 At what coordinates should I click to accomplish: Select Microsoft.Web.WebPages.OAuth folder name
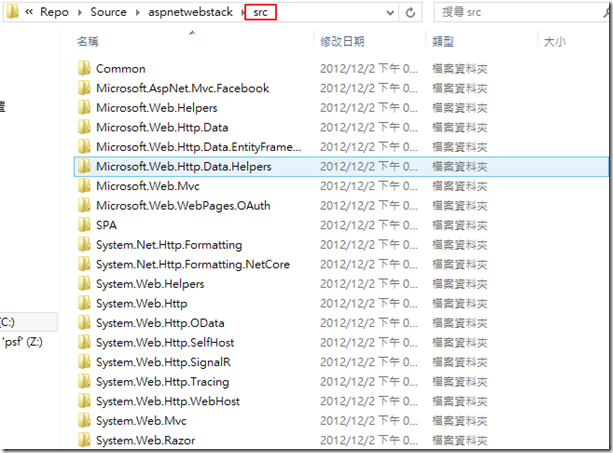click(x=183, y=206)
